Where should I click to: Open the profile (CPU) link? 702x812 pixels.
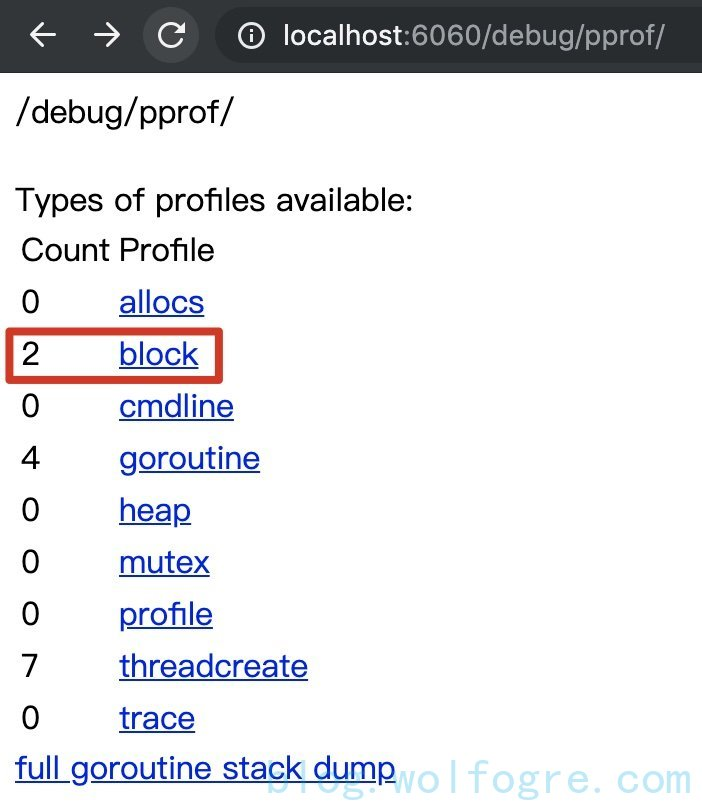pos(165,614)
